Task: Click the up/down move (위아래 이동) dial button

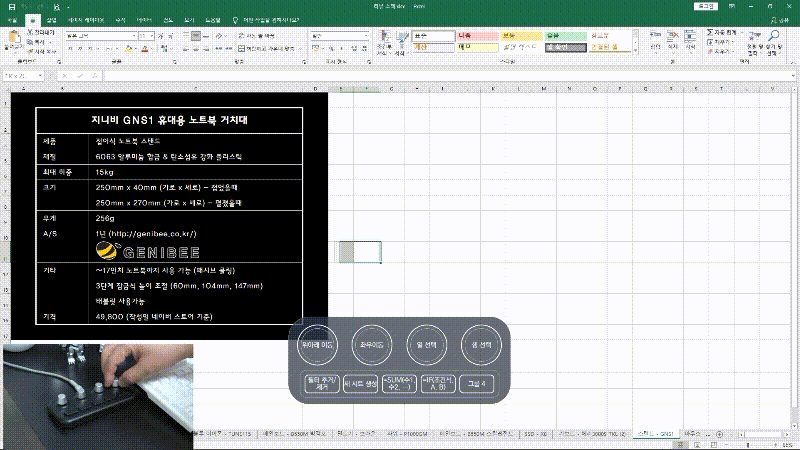Action: [317, 345]
